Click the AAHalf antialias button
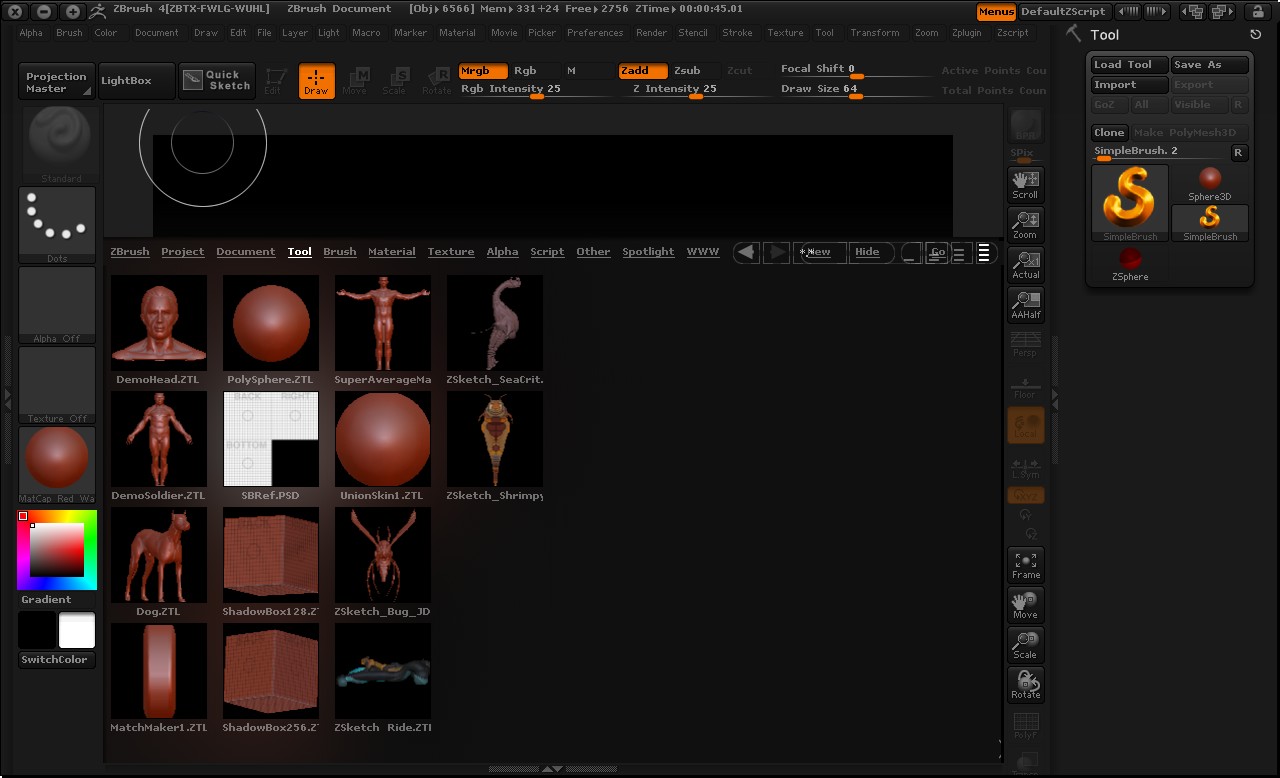The width and height of the screenshot is (1280, 778). 1025,304
